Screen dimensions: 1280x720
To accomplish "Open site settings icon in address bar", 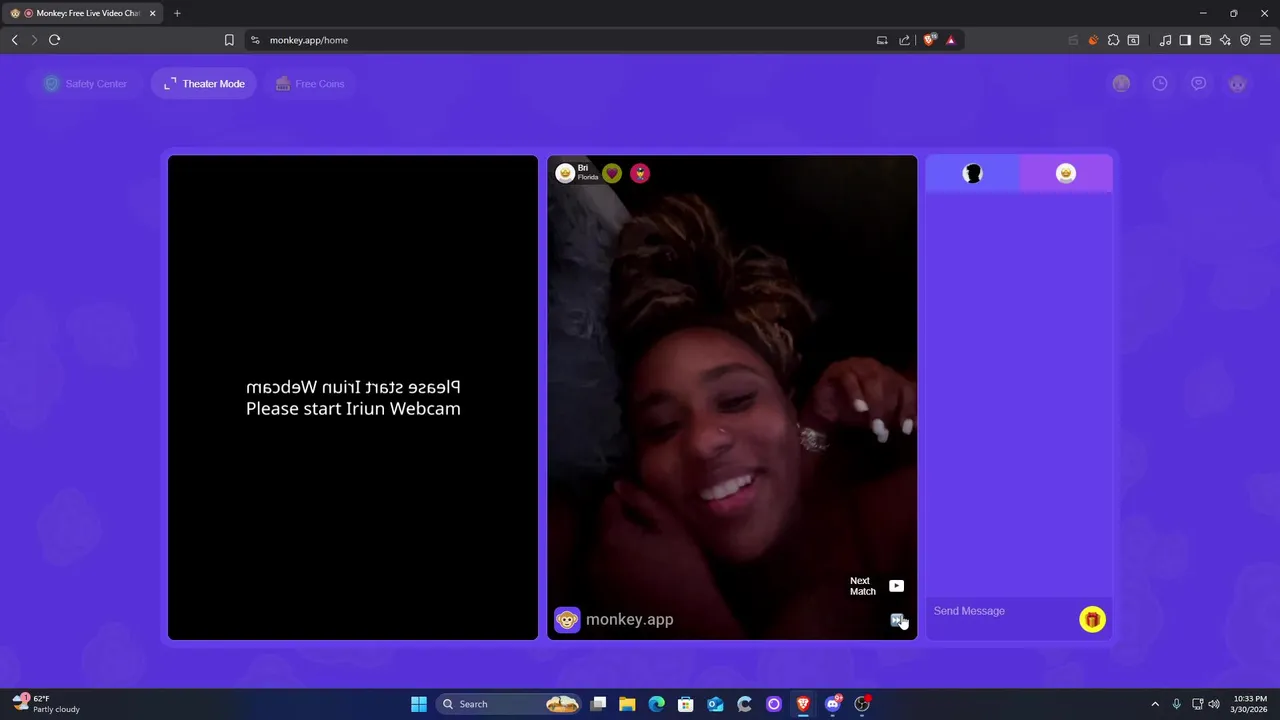I will [255, 40].
